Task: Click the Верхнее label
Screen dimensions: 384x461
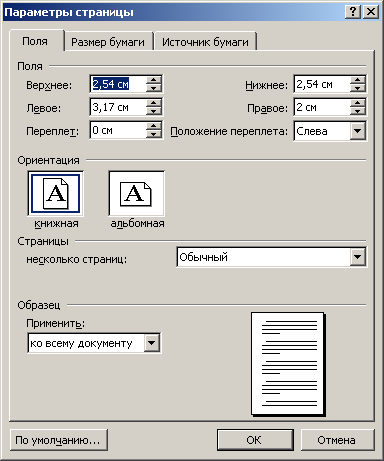Action: 49,85
